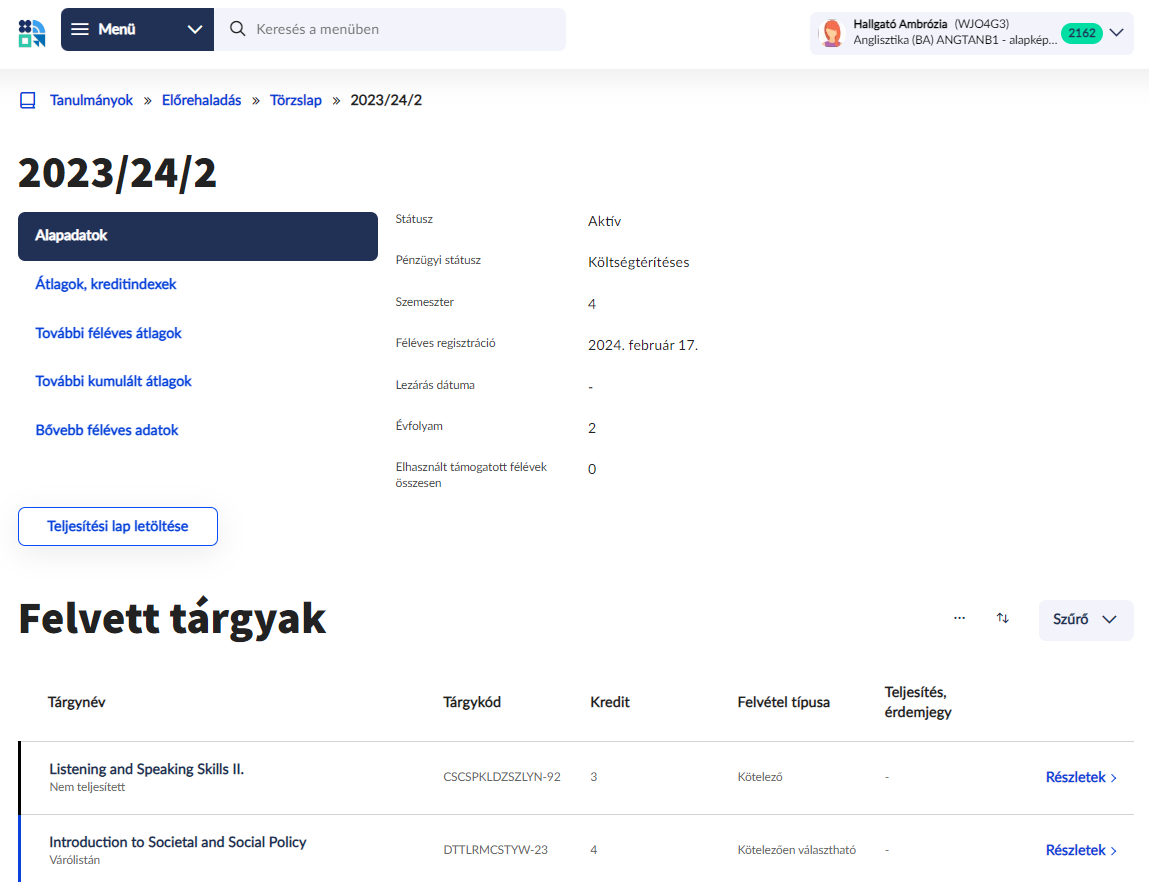Go to Előrehaladás in breadcrumb
The image size is (1149, 882).
202,101
